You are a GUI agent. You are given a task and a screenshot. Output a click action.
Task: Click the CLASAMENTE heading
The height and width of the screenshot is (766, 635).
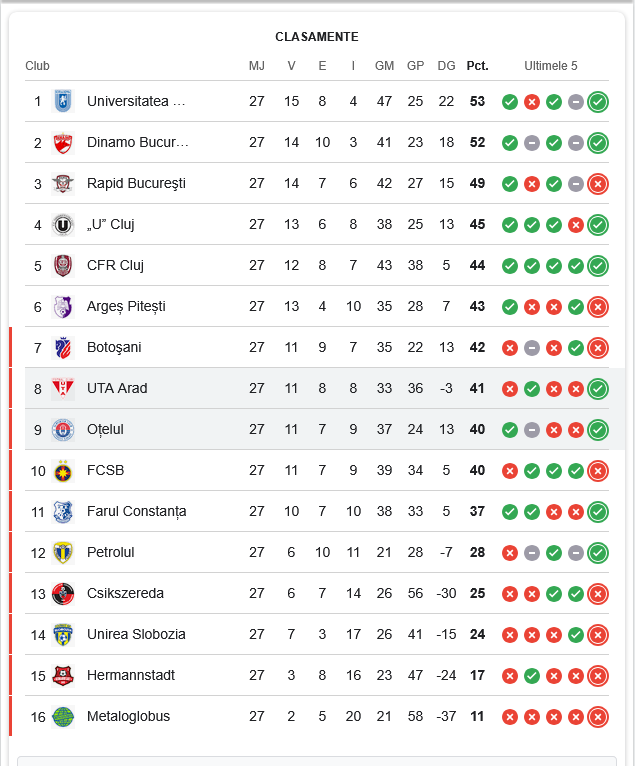[317, 37]
